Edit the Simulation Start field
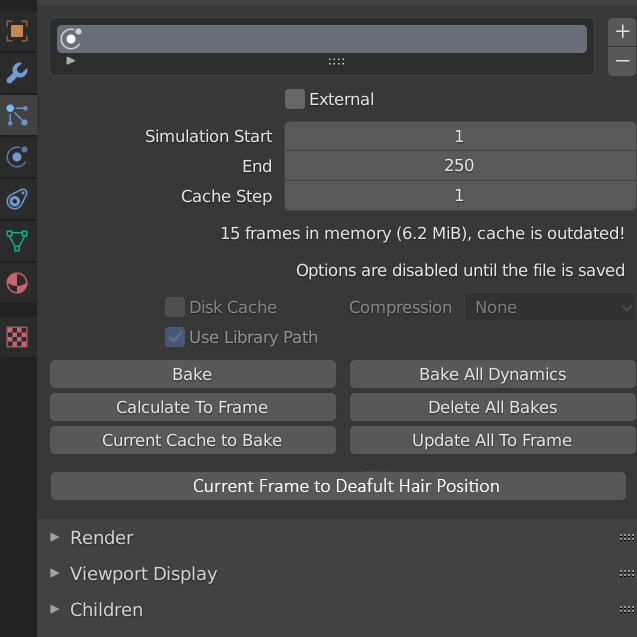The width and height of the screenshot is (637, 637). click(x=460, y=136)
